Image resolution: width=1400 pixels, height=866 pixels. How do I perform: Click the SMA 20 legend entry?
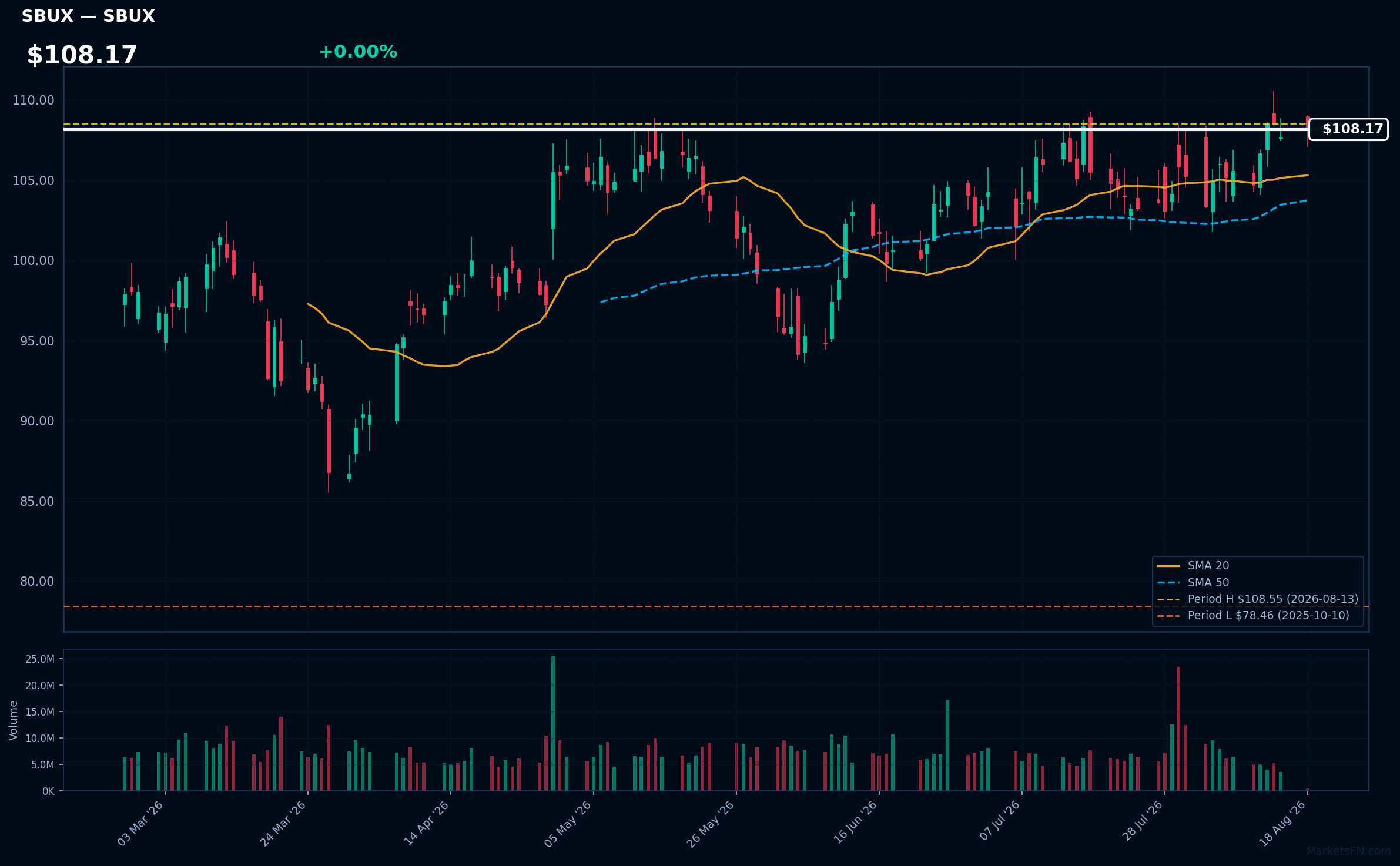click(1208, 566)
